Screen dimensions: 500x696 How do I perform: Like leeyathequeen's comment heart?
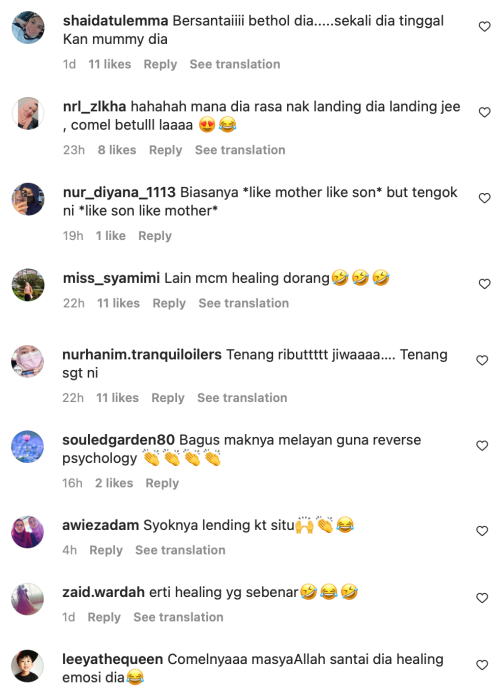(x=482, y=664)
